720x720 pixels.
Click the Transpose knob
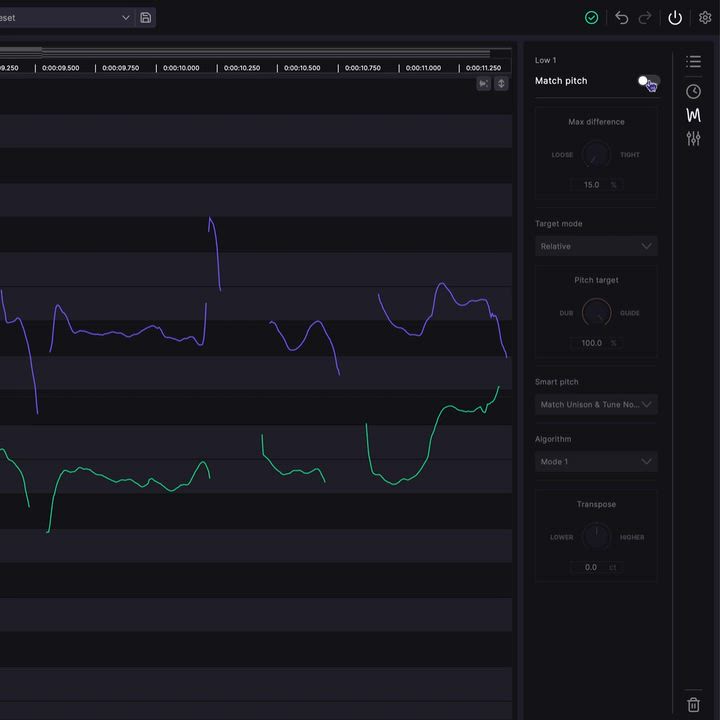click(x=596, y=537)
